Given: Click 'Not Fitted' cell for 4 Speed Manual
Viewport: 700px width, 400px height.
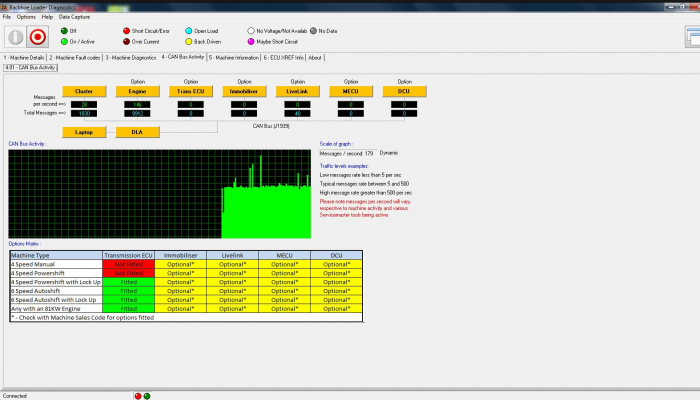Looking at the screenshot, I should pos(129,264).
